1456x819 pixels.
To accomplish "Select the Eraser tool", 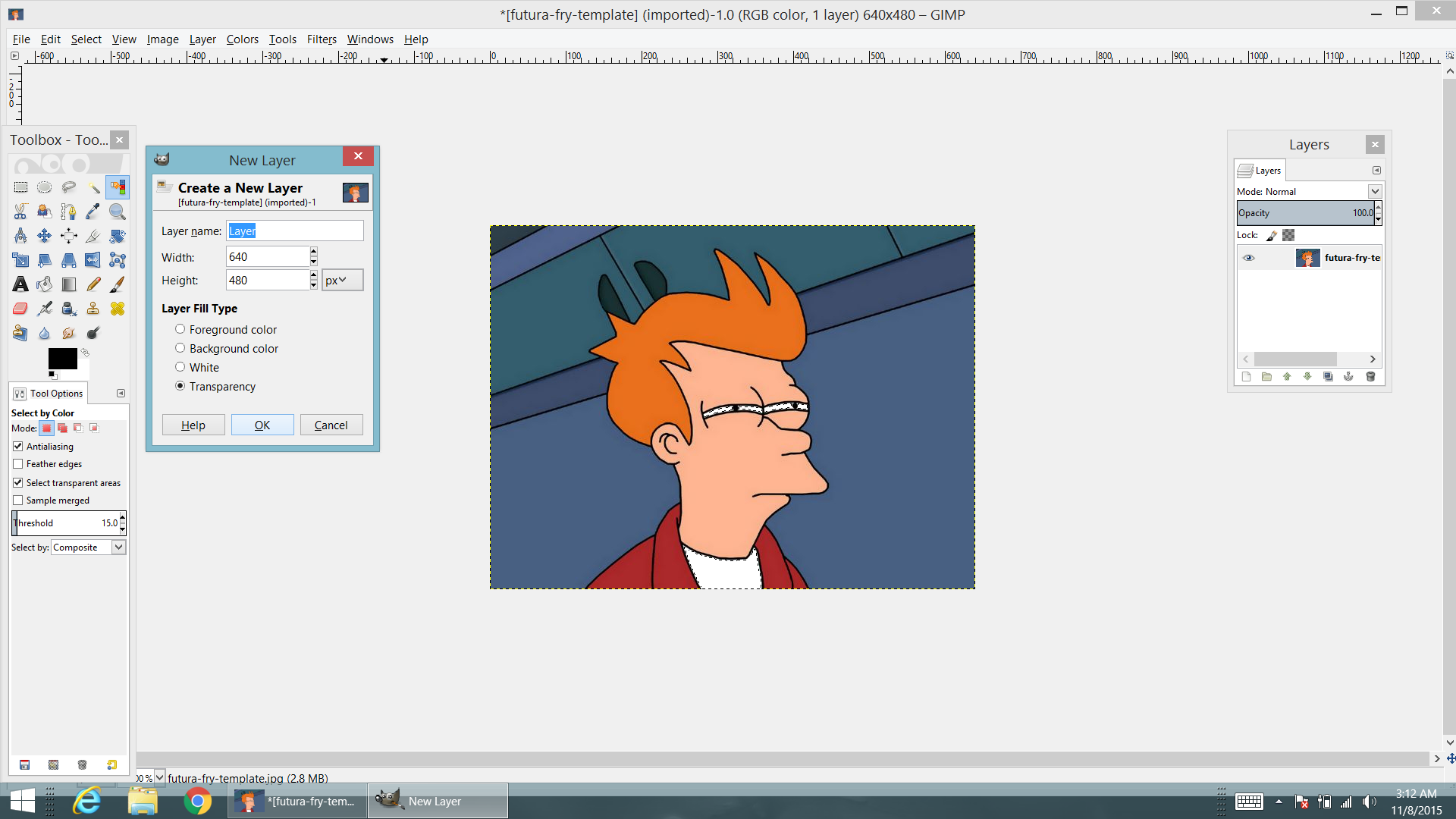I will (x=20, y=309).
